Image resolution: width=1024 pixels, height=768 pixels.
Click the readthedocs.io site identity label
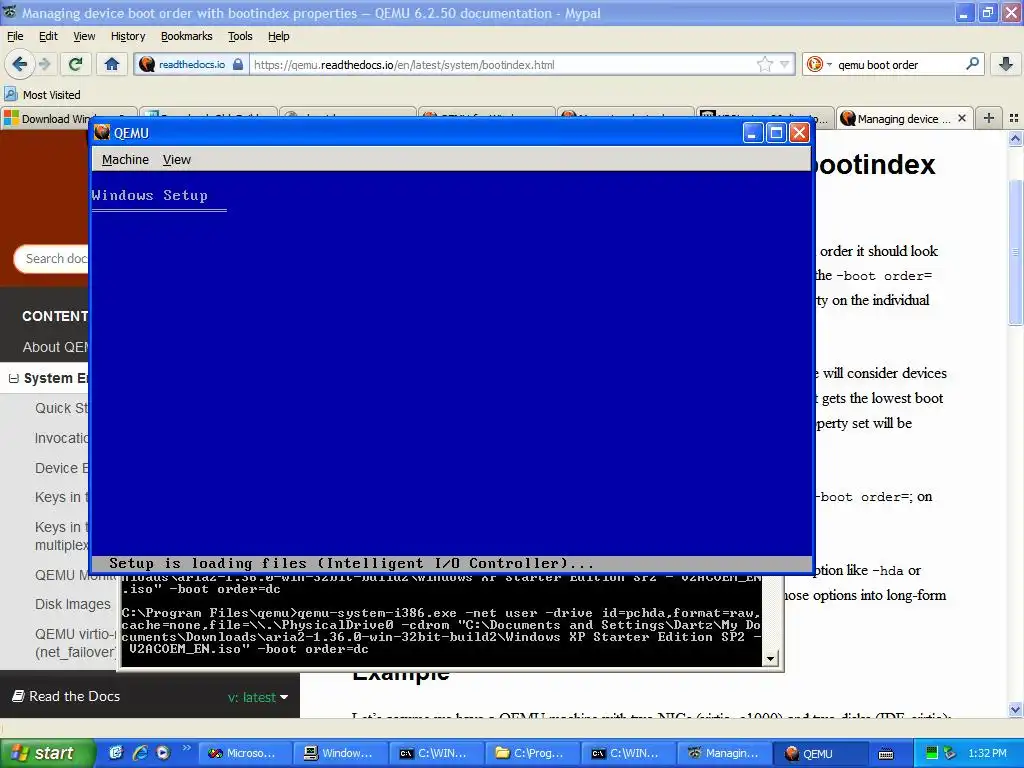coord(191,64)
